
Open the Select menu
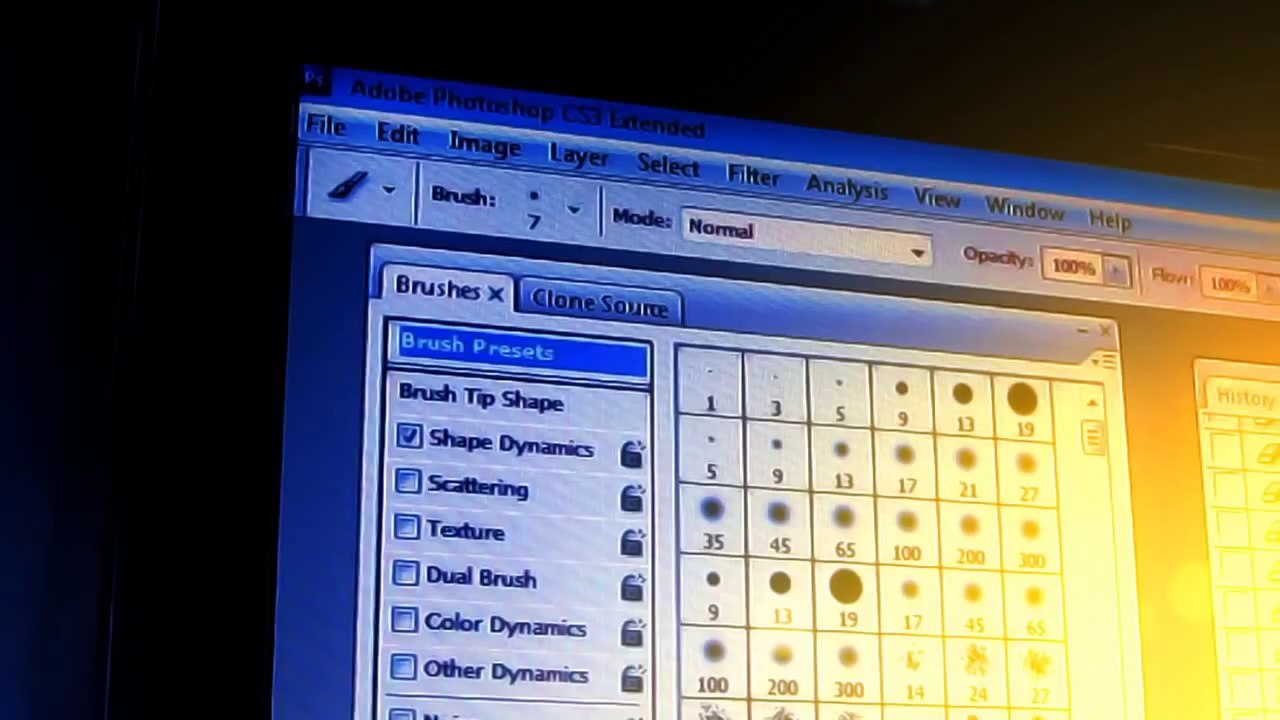click(x=667, y=166)
